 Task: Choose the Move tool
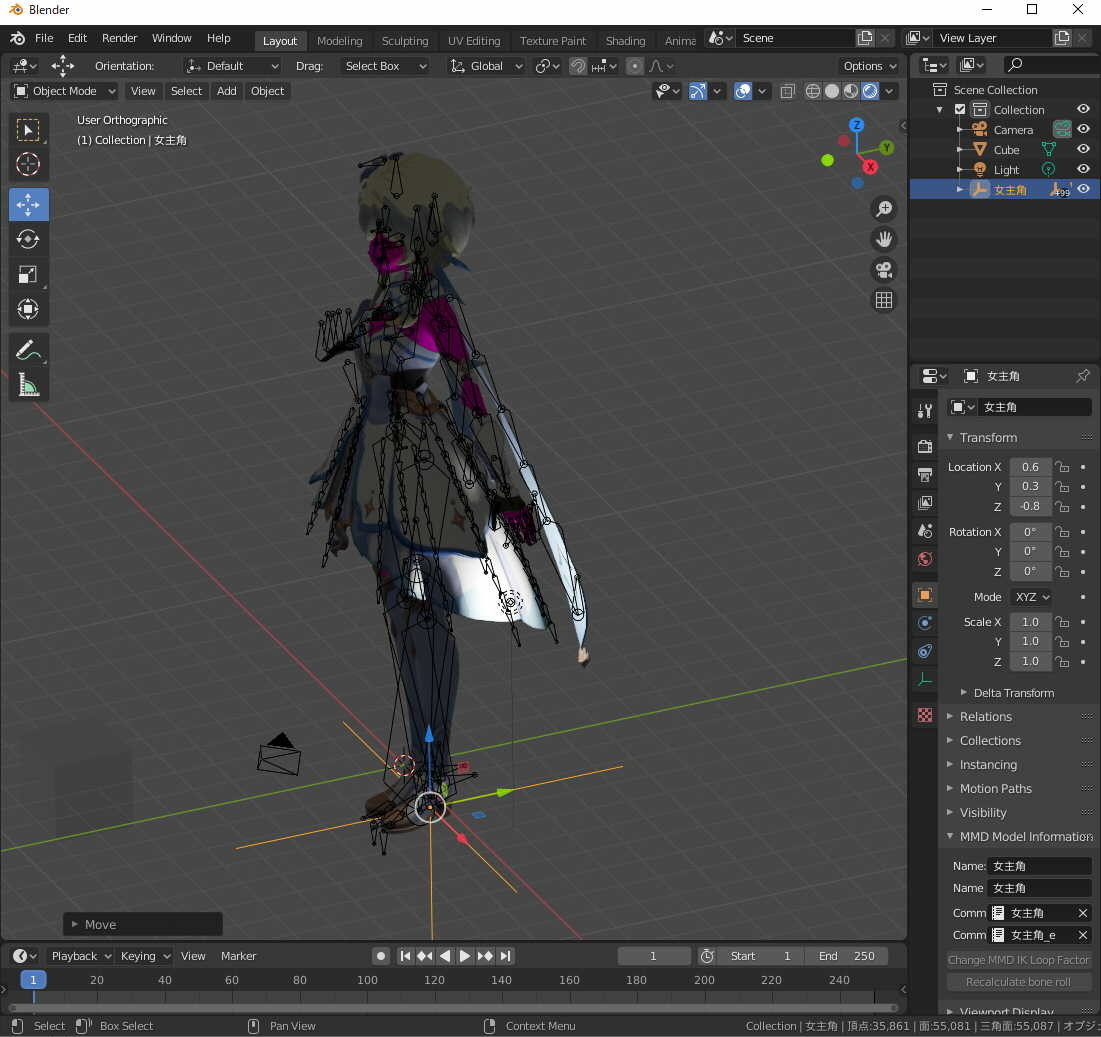(28, 204)
